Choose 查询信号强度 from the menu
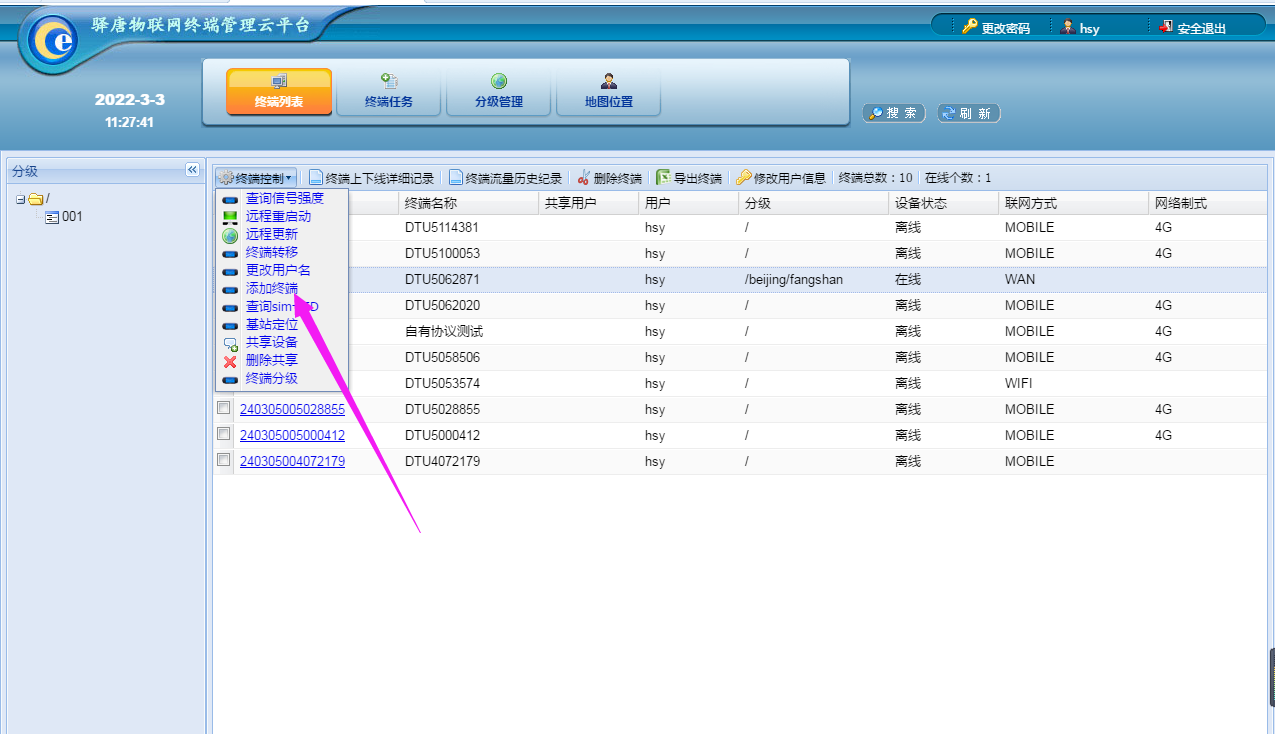This screenshot has width=1275, height=734. tap(285, 198)
